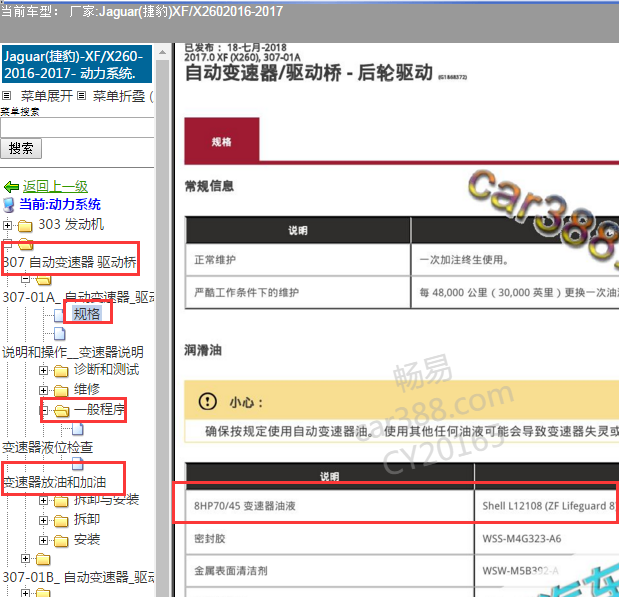Click the 规格 red tab
This screenshot has width=619, height=597.
coord(221,141)
